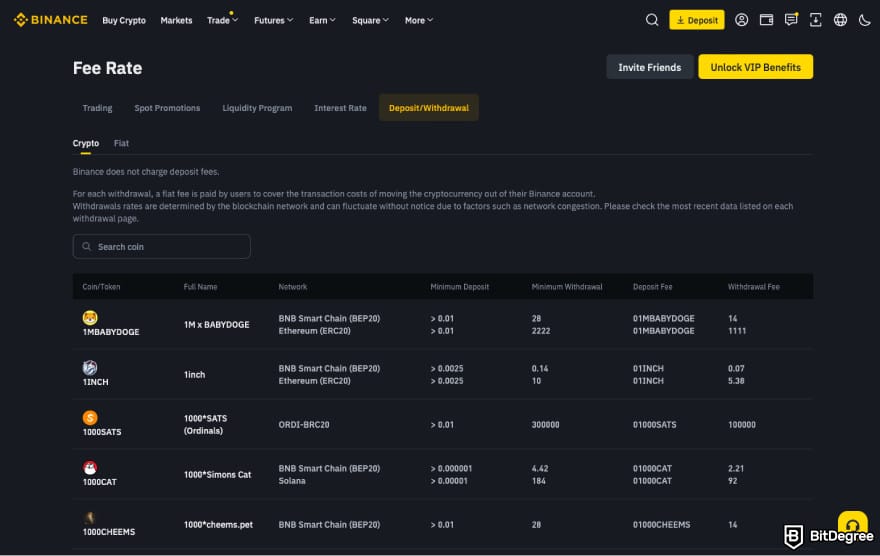Select the Deposit/Withdrawal tab
Image resolution: width=880 pixels, height=556 pixels.
click(x=429, y=108)
